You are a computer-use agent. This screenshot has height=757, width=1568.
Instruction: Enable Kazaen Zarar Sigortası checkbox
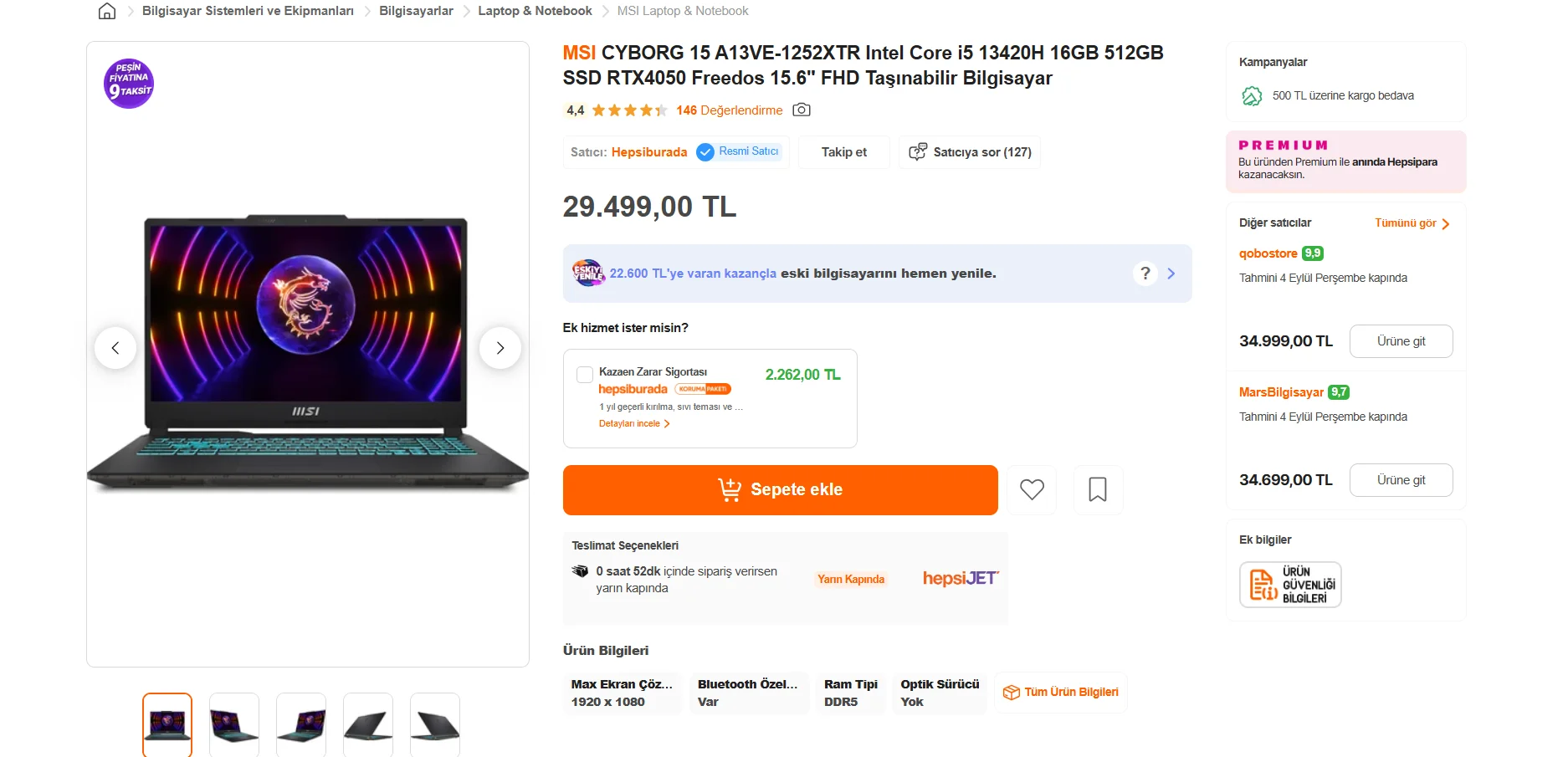[x=585, y=374]
